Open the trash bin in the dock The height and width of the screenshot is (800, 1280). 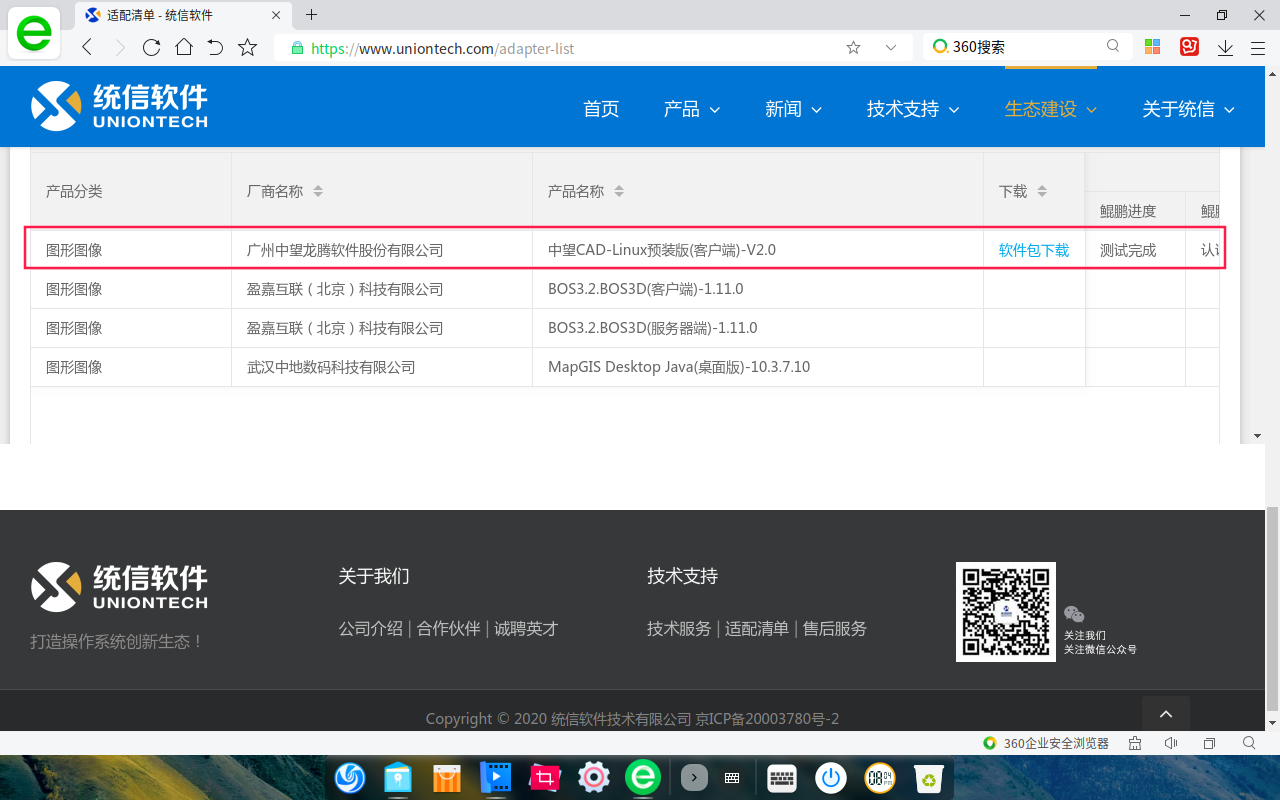pos(929,778)
